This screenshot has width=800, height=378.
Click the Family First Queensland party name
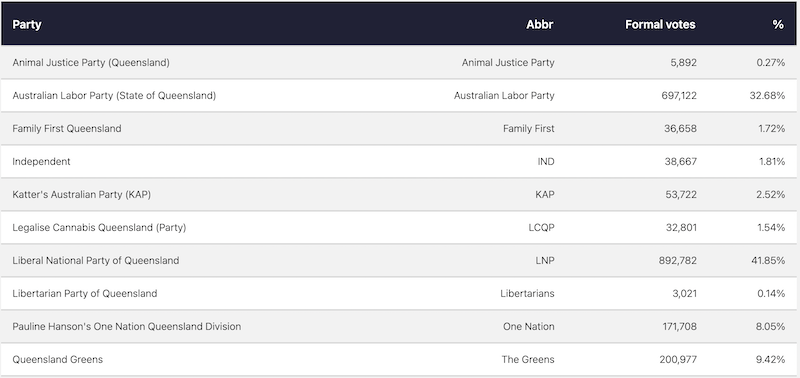[x=67, y=129]
